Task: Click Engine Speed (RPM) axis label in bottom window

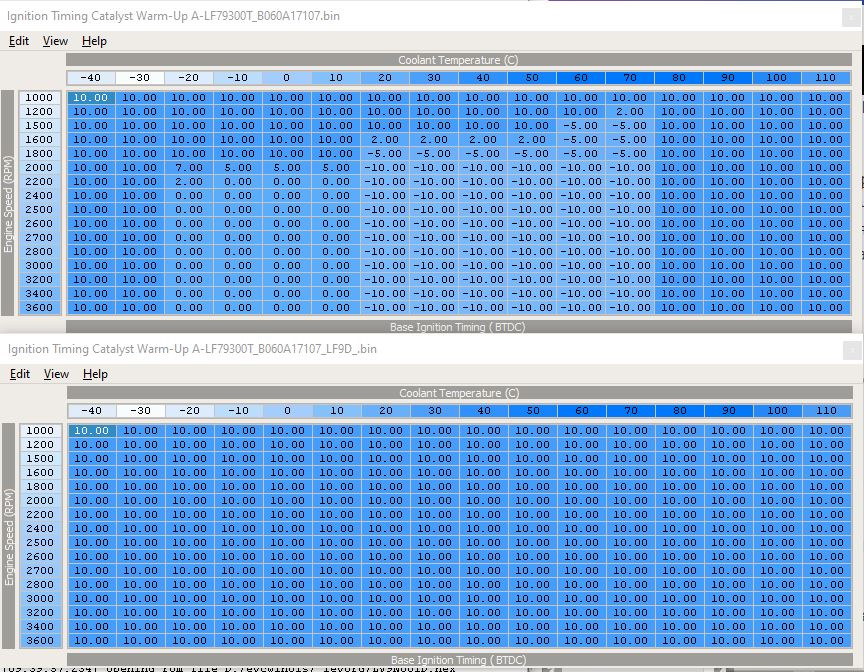Action: (x=9, y=537)
